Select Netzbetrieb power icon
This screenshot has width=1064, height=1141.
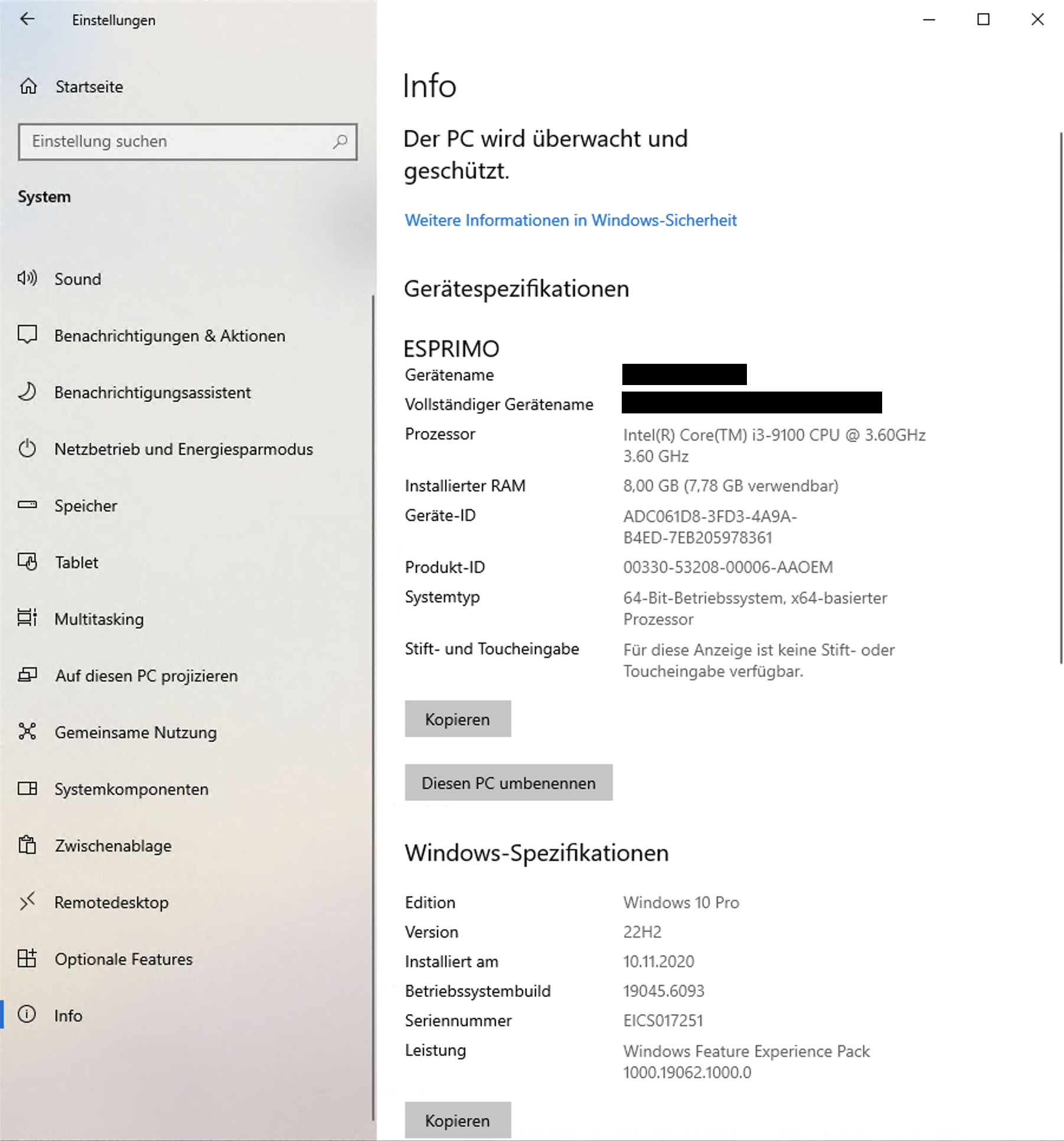[27, 448]
